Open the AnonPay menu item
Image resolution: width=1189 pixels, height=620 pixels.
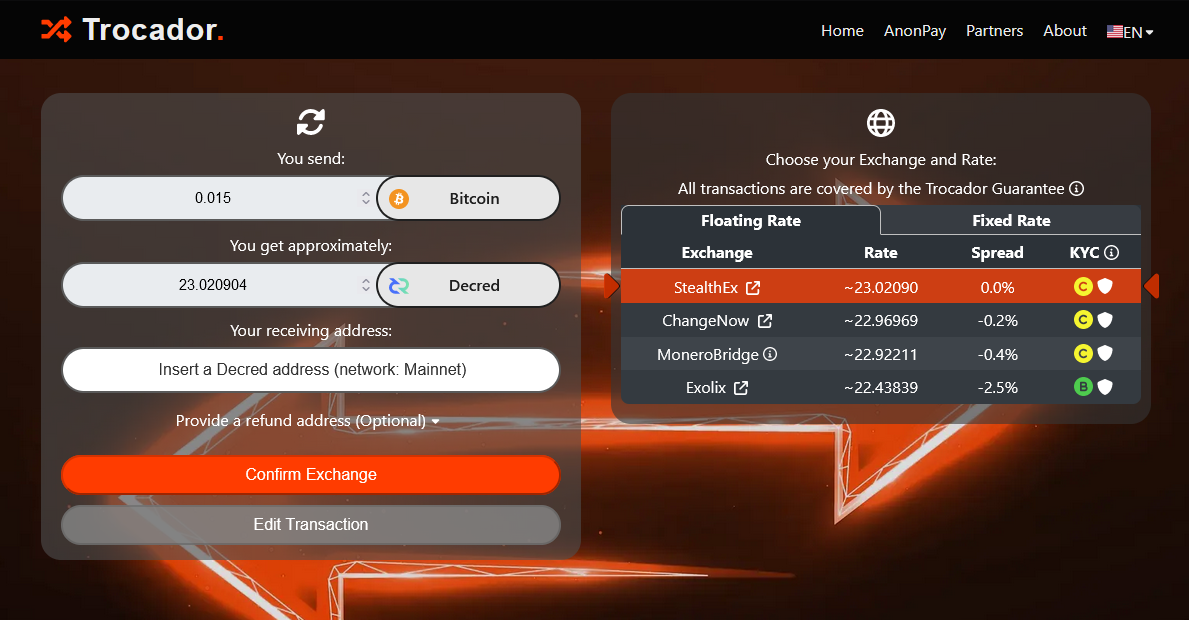coord(914,31)
